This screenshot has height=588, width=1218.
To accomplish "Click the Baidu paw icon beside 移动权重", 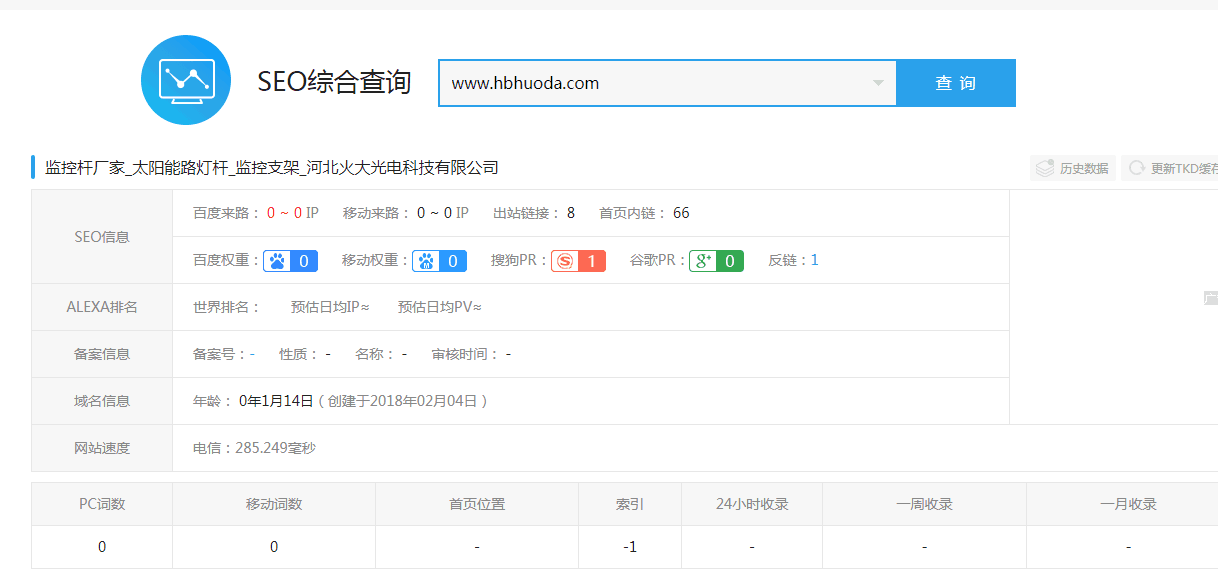I will (x=427, y=261).
